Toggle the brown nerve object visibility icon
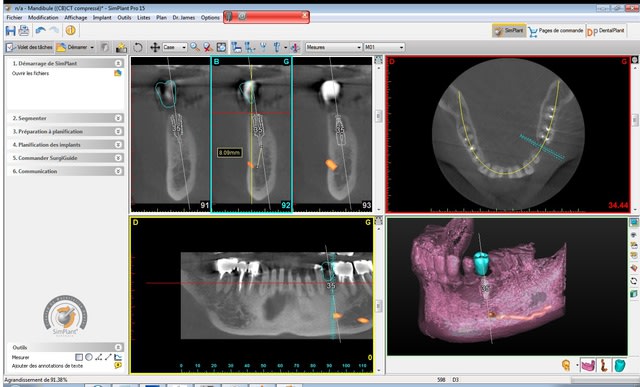 coord(604,365)
